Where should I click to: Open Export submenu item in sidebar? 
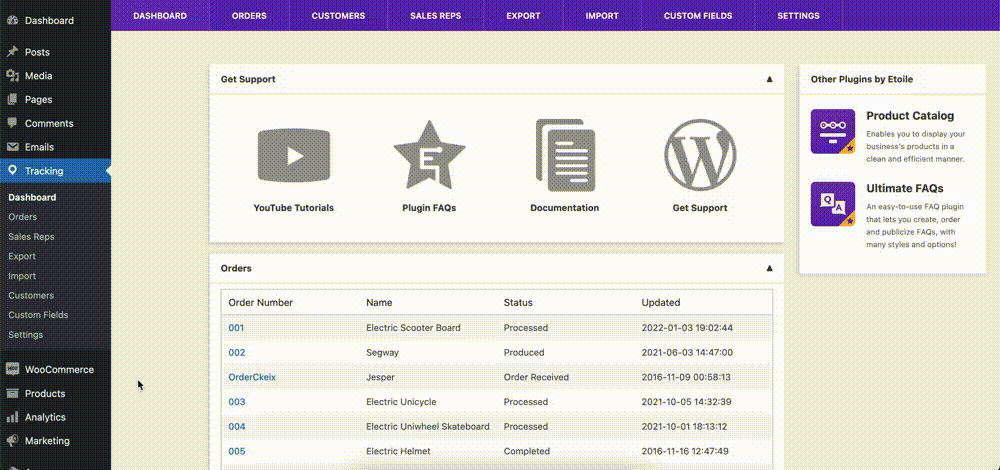[22, 256]
